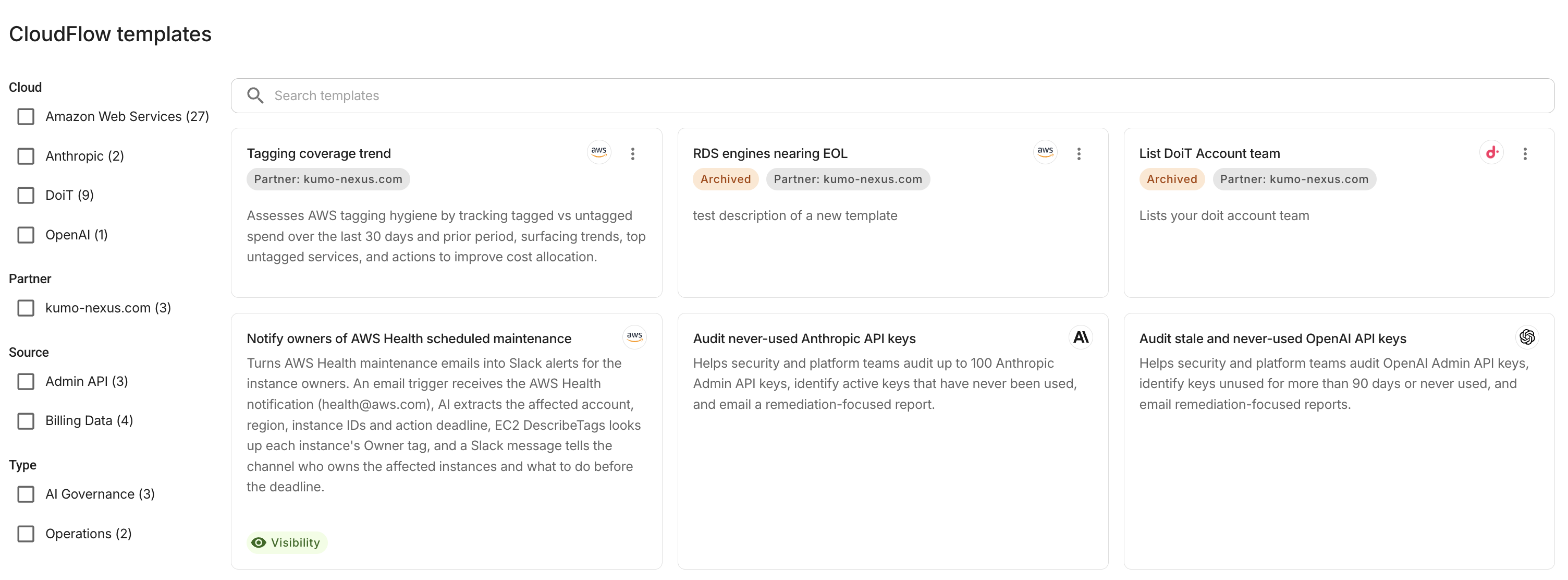The width and height of the screenshot is (1568, 580).
Task: Click the AWS icon on Tagging coverage trend card
Action: pyautogui.click(x=599, y=152)
